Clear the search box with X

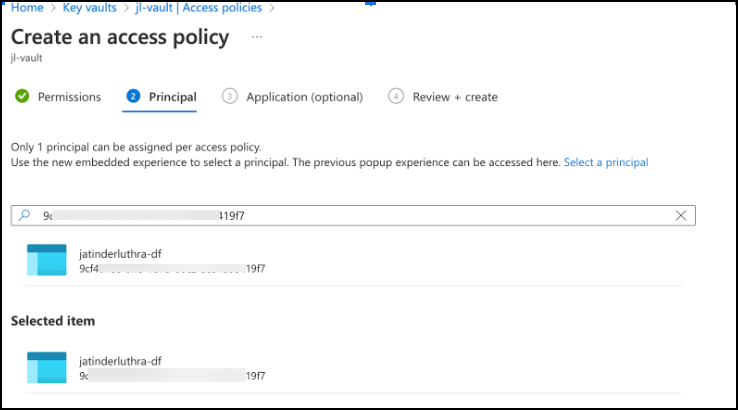[681, 215]
